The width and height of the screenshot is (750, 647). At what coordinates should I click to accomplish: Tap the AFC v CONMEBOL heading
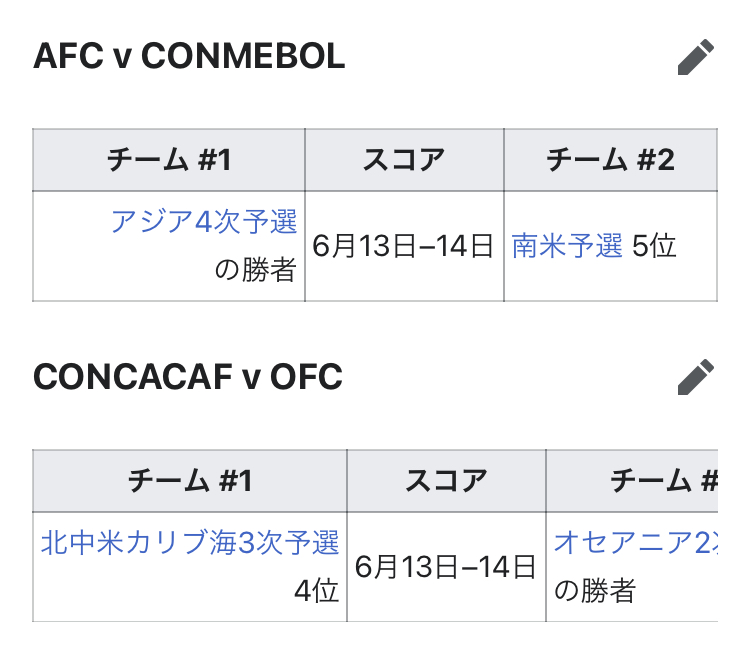189,57
